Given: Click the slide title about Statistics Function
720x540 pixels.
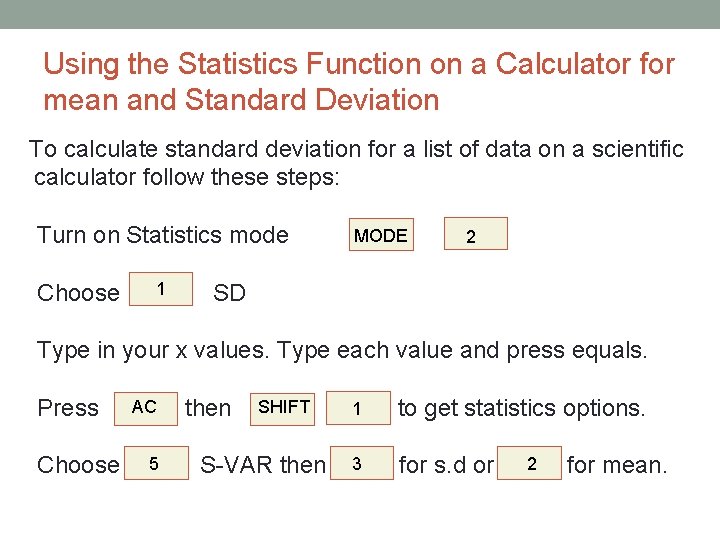Looking at the screenshot, I should pos(359,82).
